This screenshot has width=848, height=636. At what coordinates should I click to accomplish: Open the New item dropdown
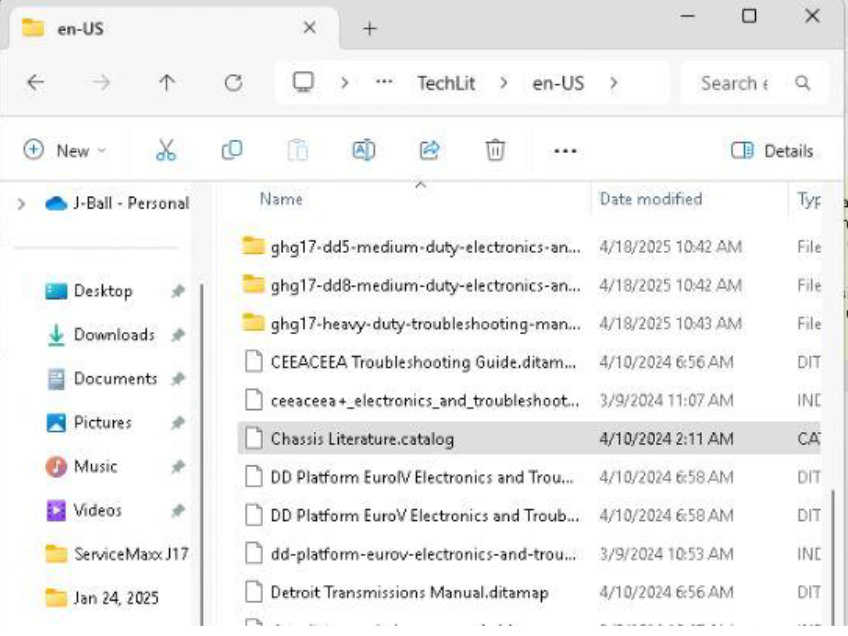pyautogui.click(x=65, y=151)
